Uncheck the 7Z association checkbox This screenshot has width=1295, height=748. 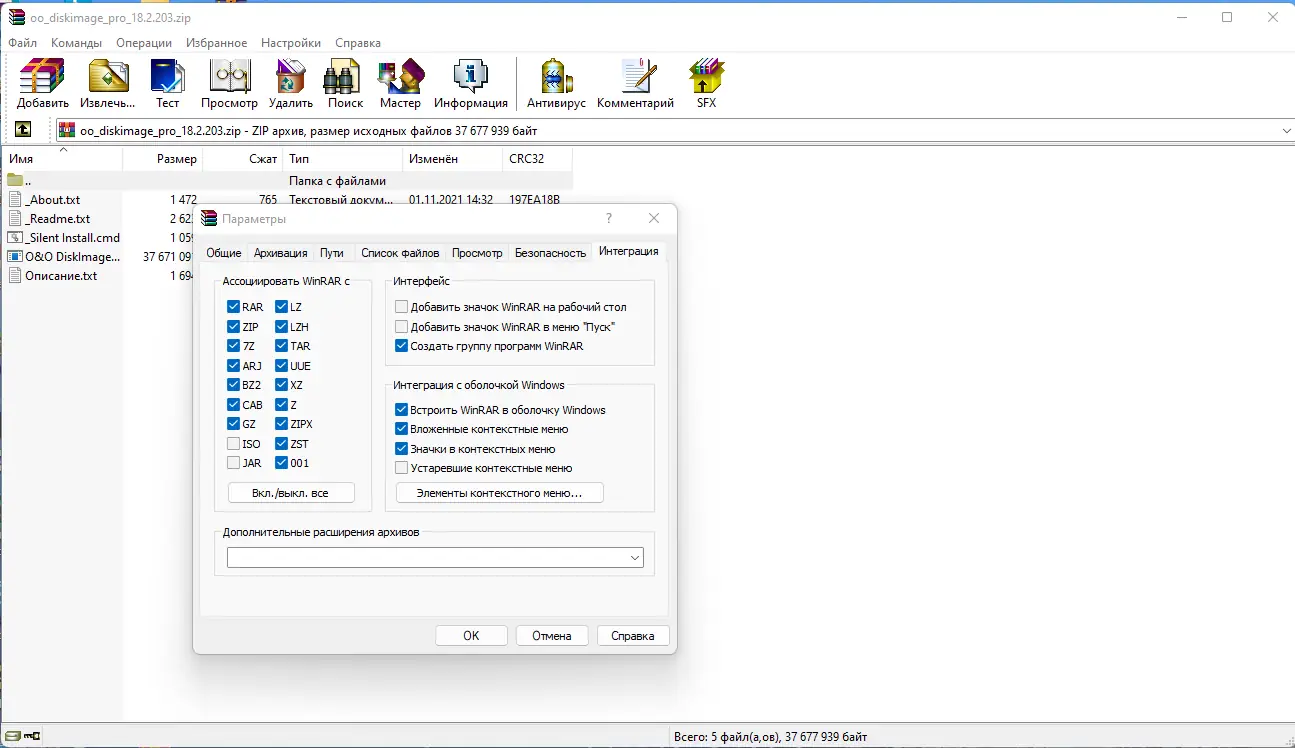click(x=233, y=346)
